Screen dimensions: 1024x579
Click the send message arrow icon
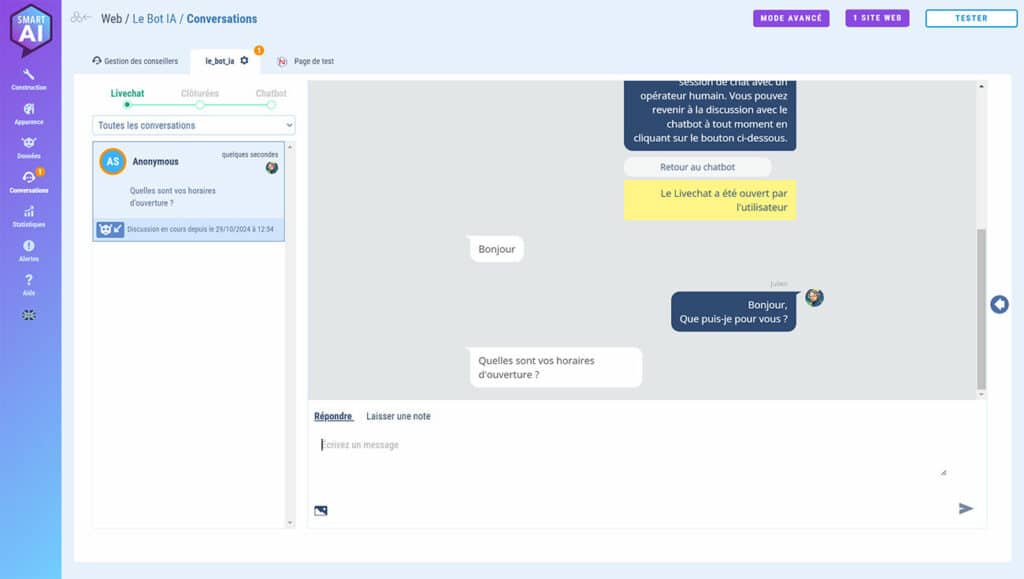pyautogui.click(x=965, y=508)
